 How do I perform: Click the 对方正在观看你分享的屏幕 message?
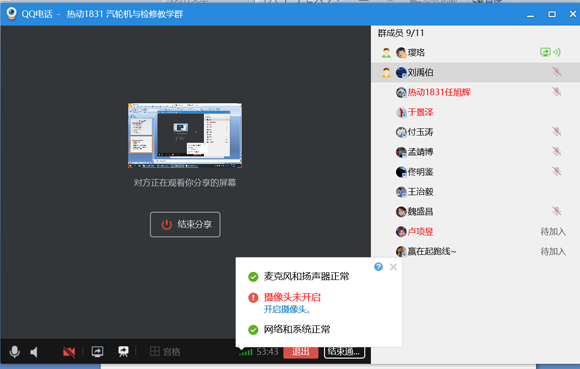tap(185, 183)
